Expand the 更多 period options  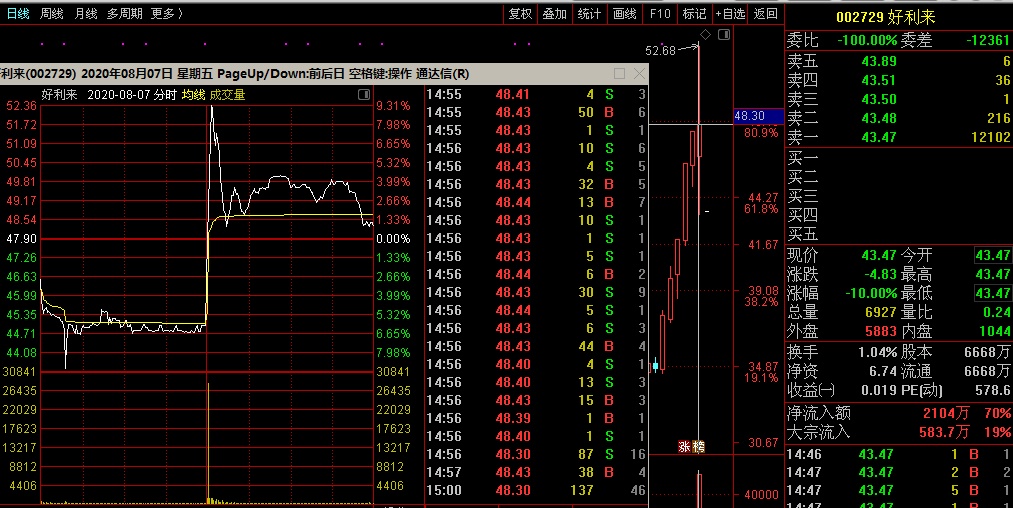pyautogui.click(x=166, y=13)
